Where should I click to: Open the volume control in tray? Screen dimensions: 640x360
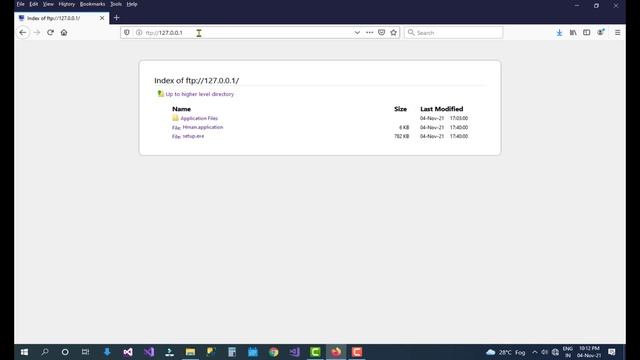(544, 352)
